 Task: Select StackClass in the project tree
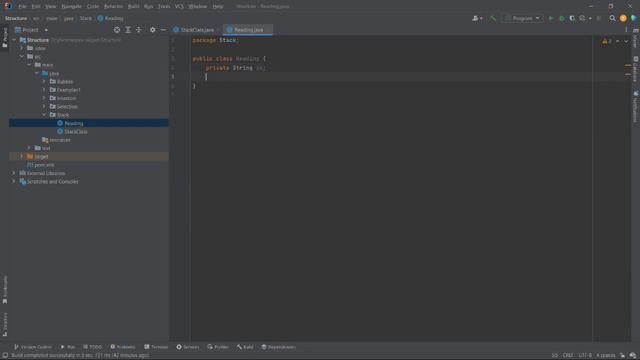(76, 132)
